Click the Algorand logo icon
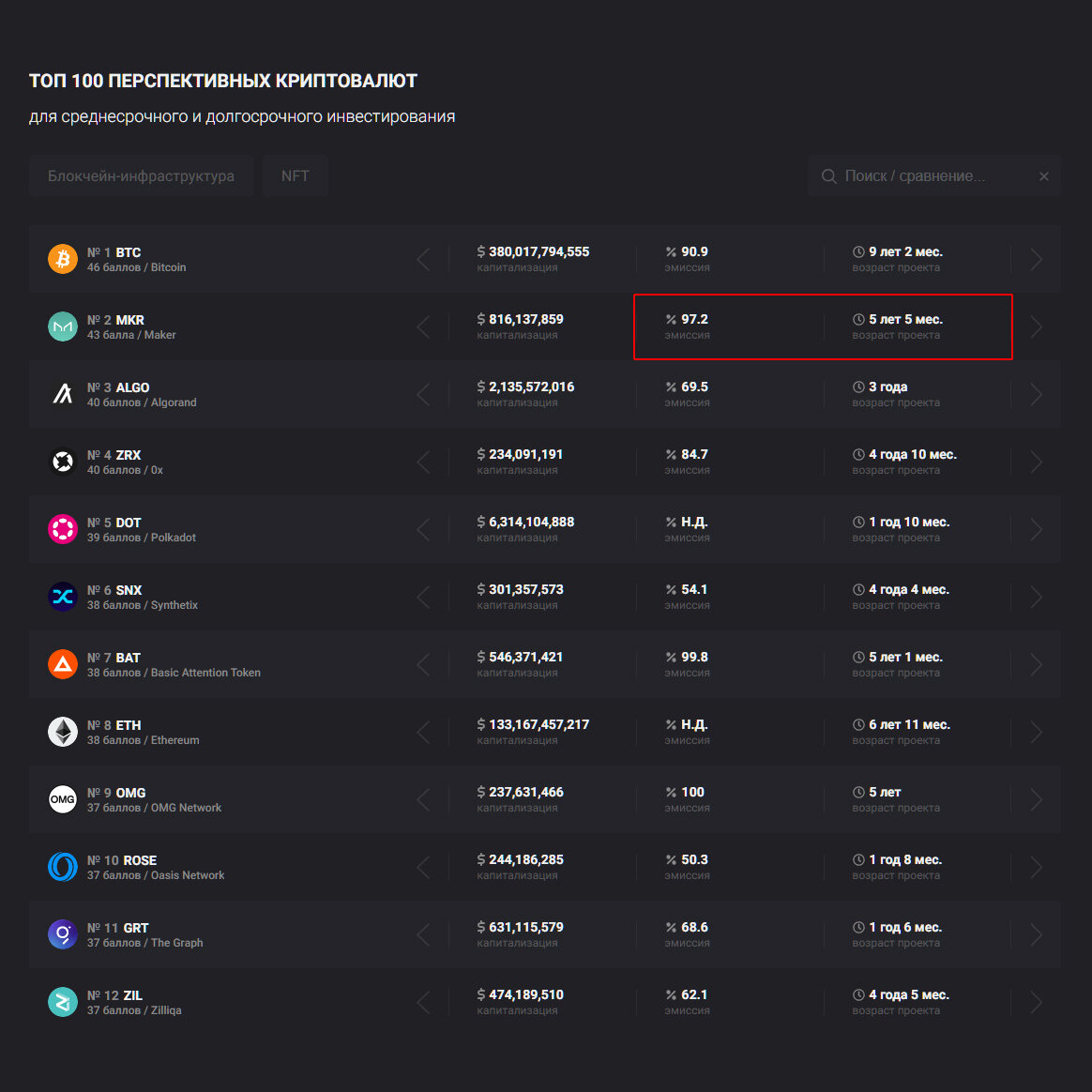 63,394
